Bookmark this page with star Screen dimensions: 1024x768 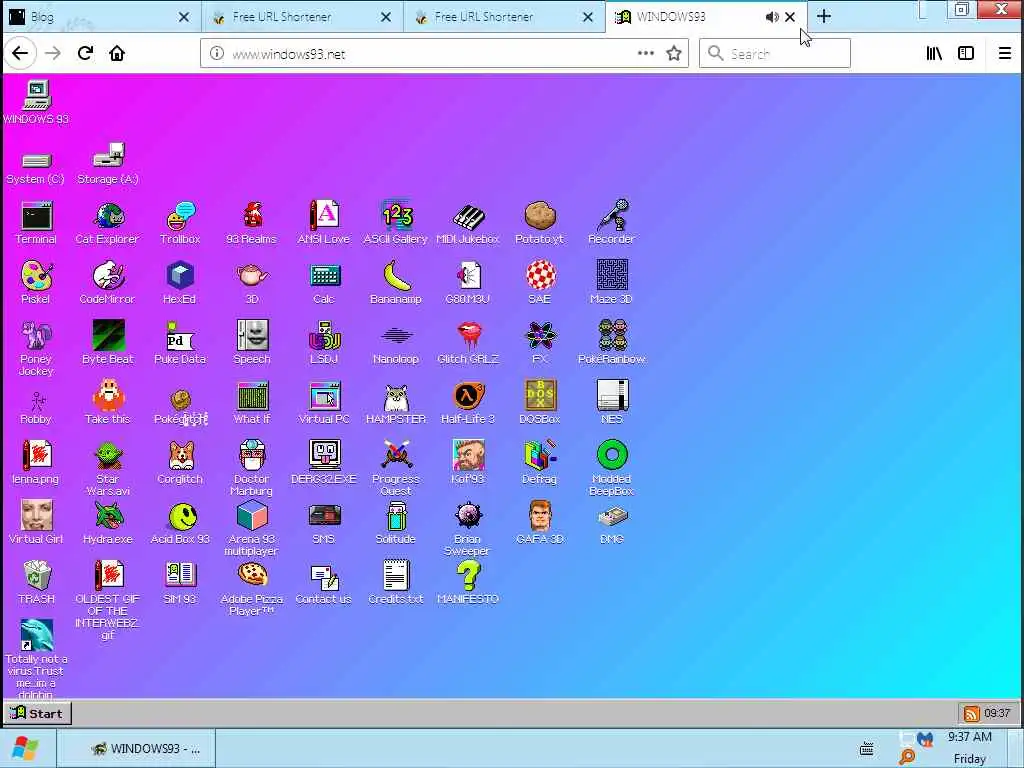point(674,54)
